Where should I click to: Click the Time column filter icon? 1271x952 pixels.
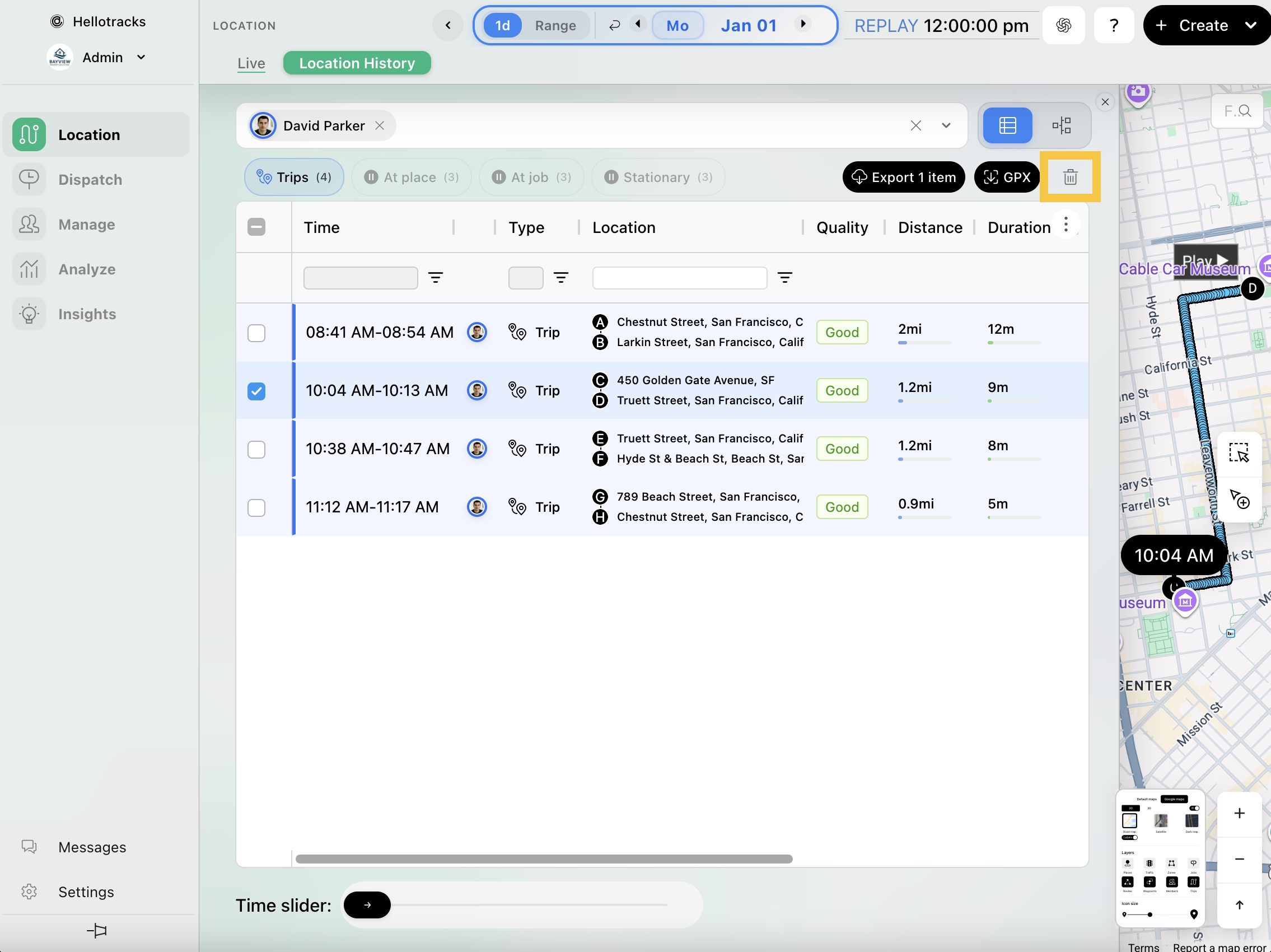436,278
